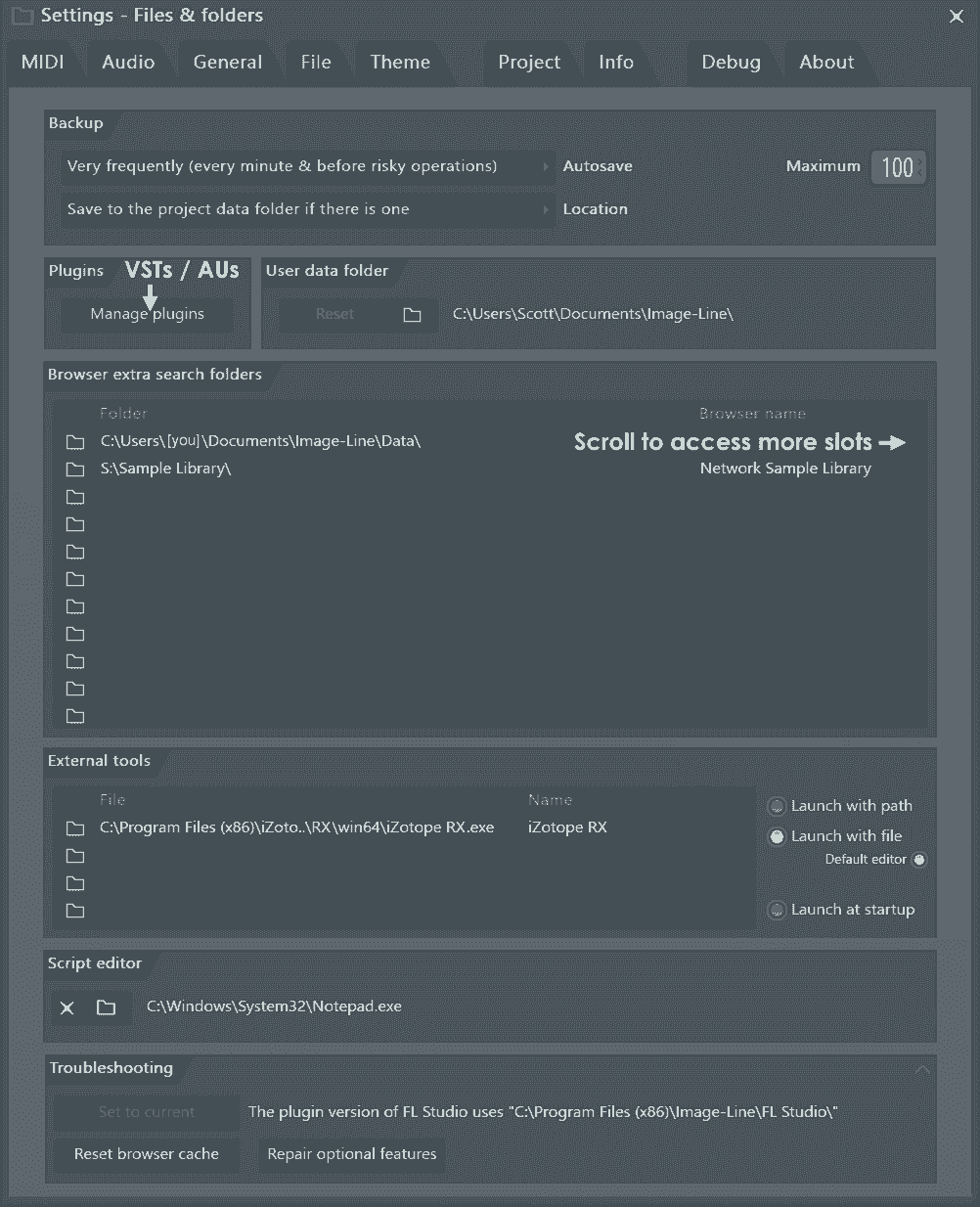This screenshot has width=980, height=1207.
Task: Click an empty folder slot in Browser extra search folders
Action: pos(75,524)
